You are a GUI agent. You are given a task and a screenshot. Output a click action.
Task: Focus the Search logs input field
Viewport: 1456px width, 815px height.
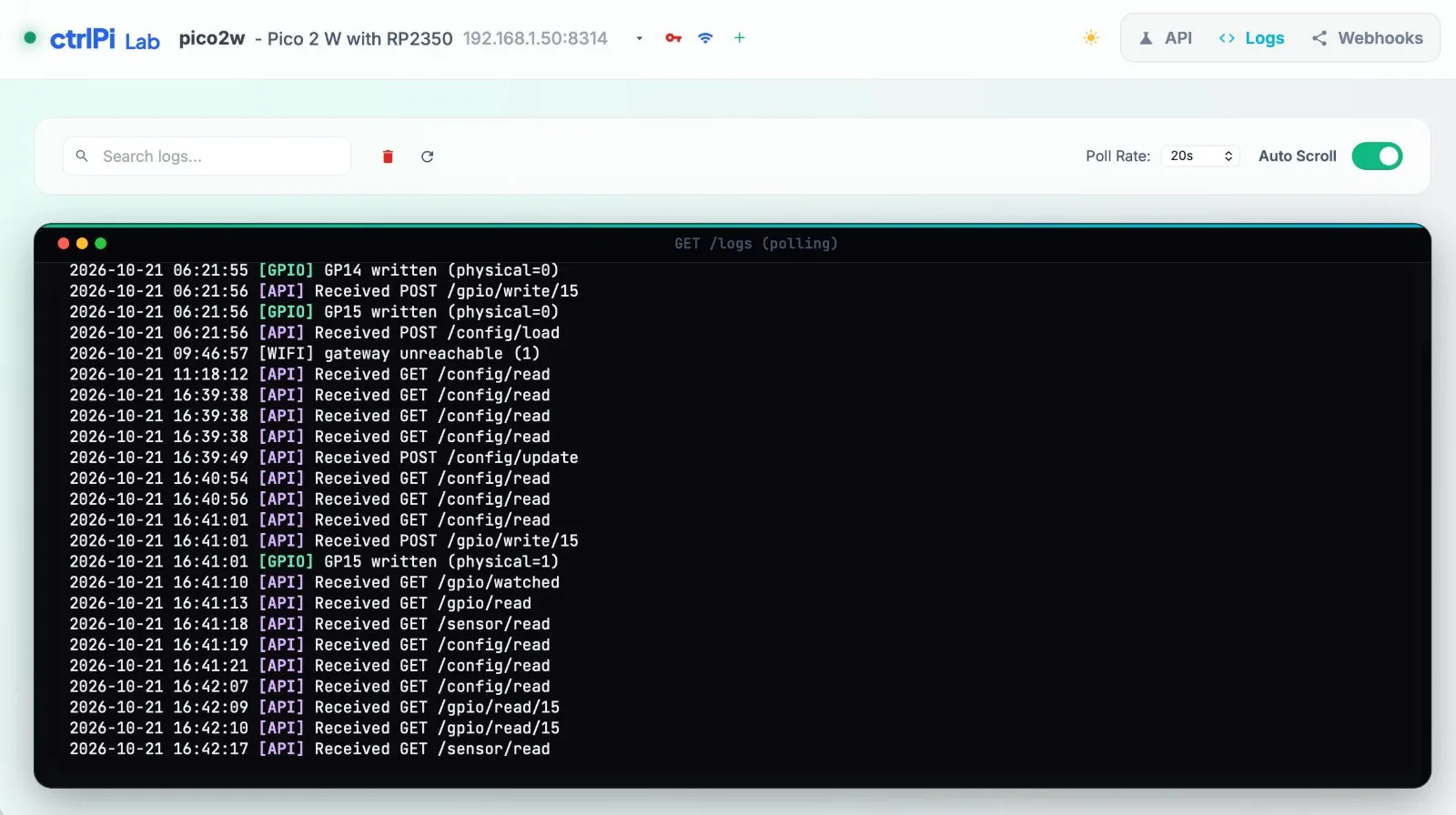[207, 156]
